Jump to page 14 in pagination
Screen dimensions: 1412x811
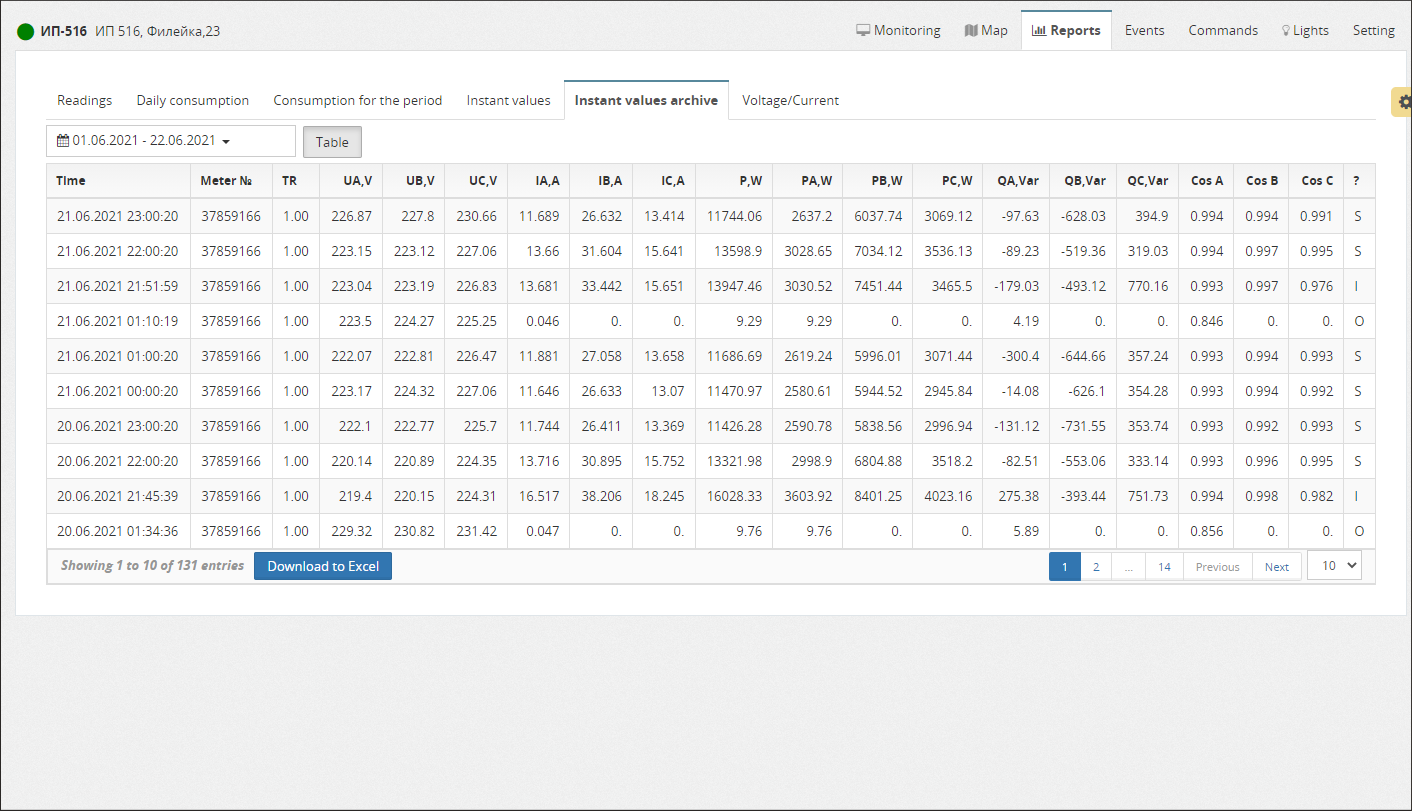(x=1164, y=567)
